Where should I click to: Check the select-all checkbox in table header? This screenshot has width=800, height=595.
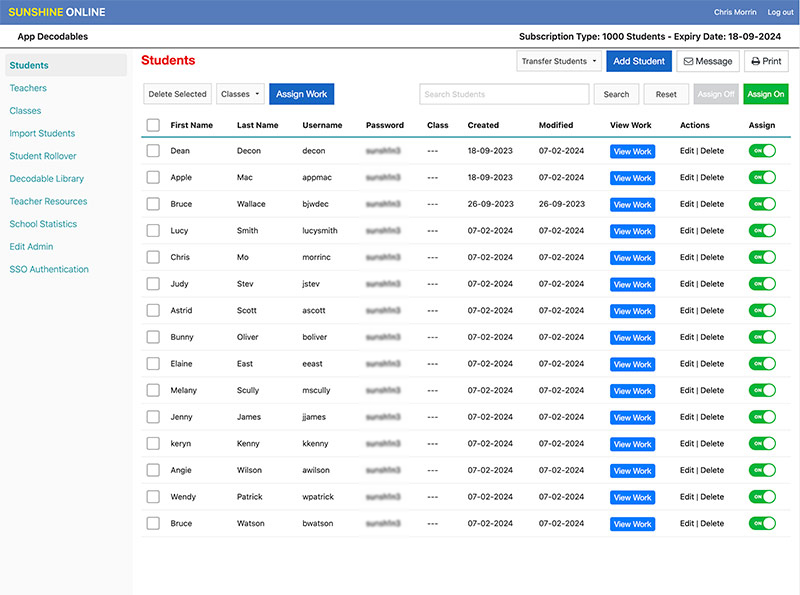[x=153, y=124]
